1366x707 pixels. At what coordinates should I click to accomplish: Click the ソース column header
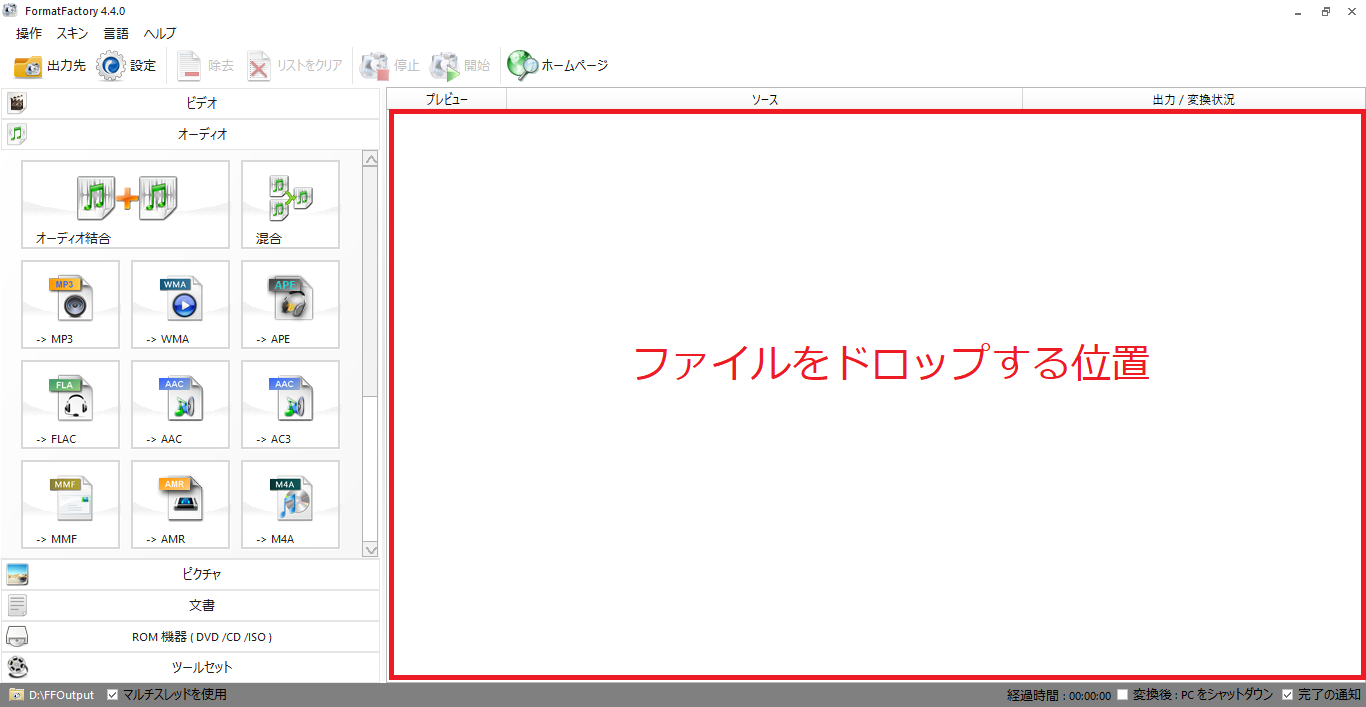click(765, 99)
